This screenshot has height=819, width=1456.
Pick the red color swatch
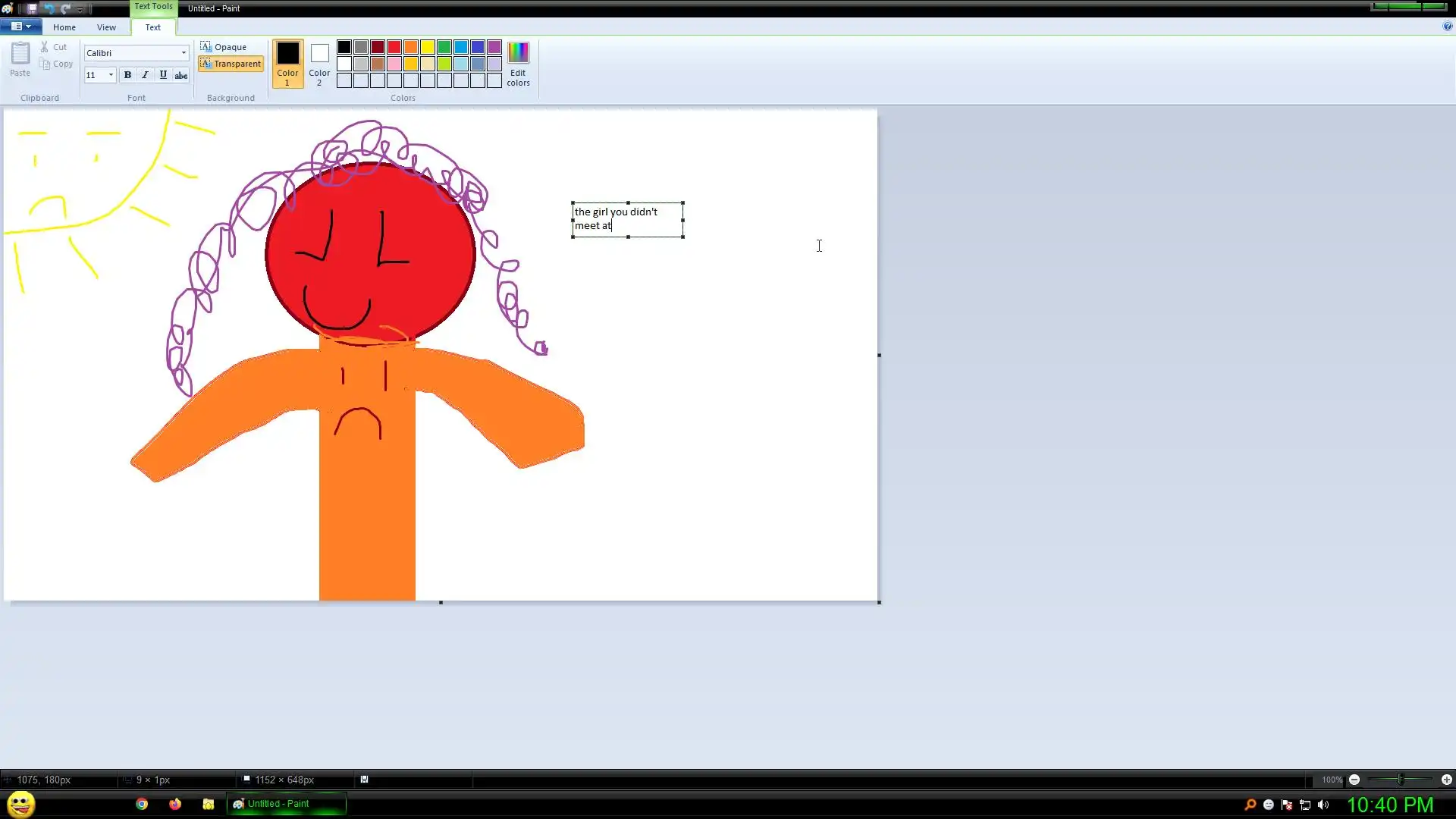click(x=394, y=47)
